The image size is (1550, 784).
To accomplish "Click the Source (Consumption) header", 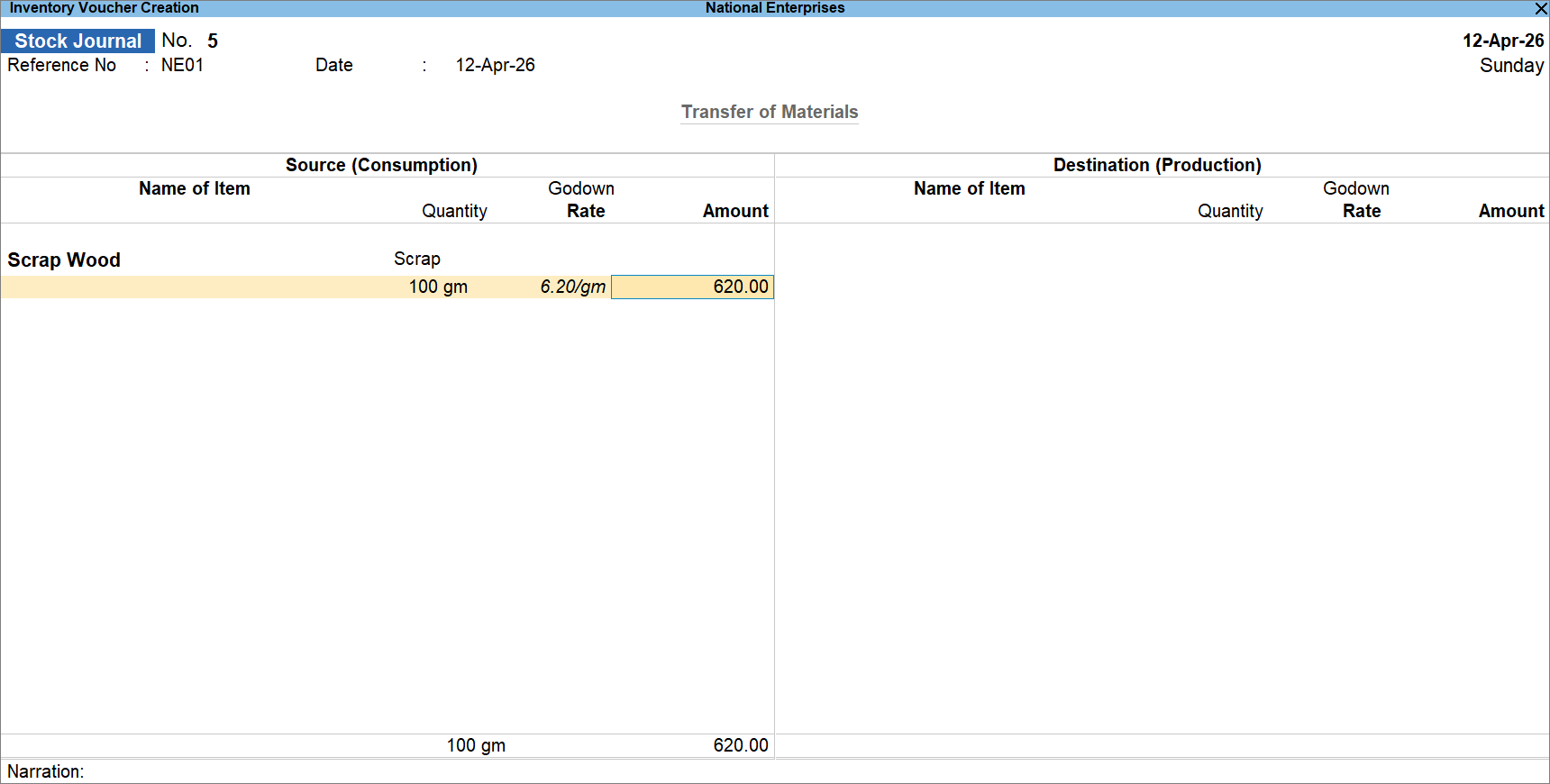I will (381, 165).
